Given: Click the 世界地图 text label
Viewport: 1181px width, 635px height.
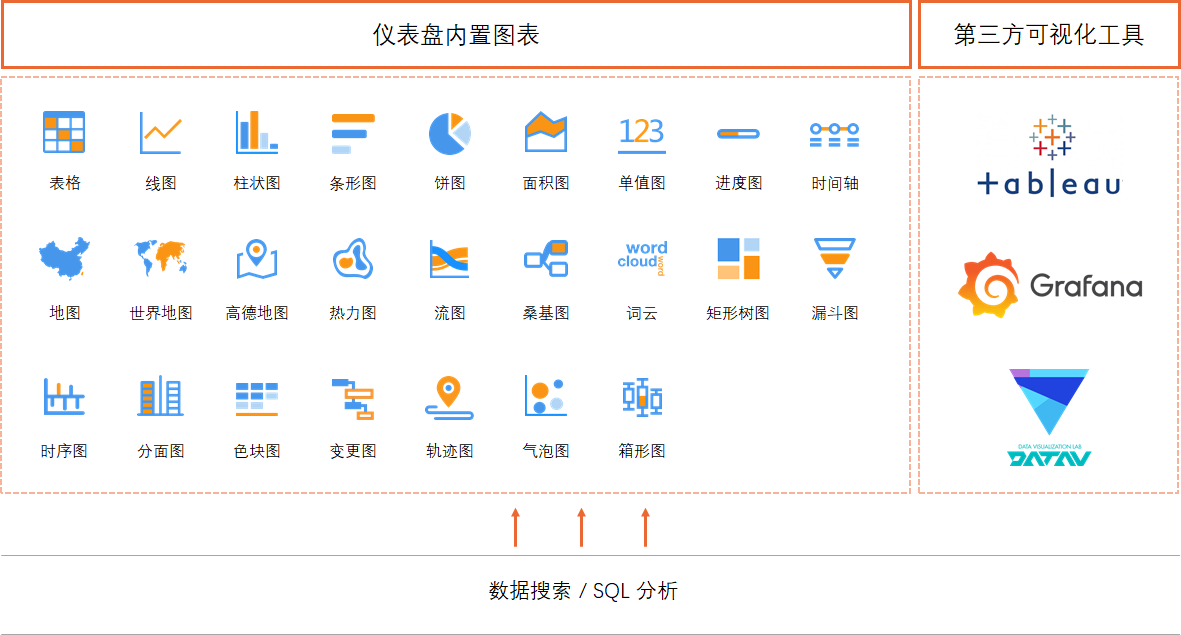Looking at the screenshot, I should coord(160,313).
